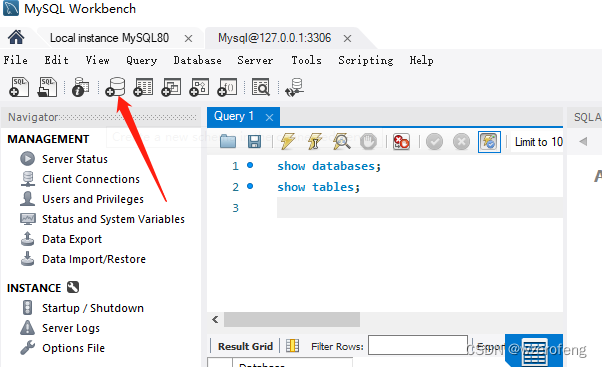This screenshot has width=602, height=367.
Task: Create a new table icon
Action: (x=143, y=87)
